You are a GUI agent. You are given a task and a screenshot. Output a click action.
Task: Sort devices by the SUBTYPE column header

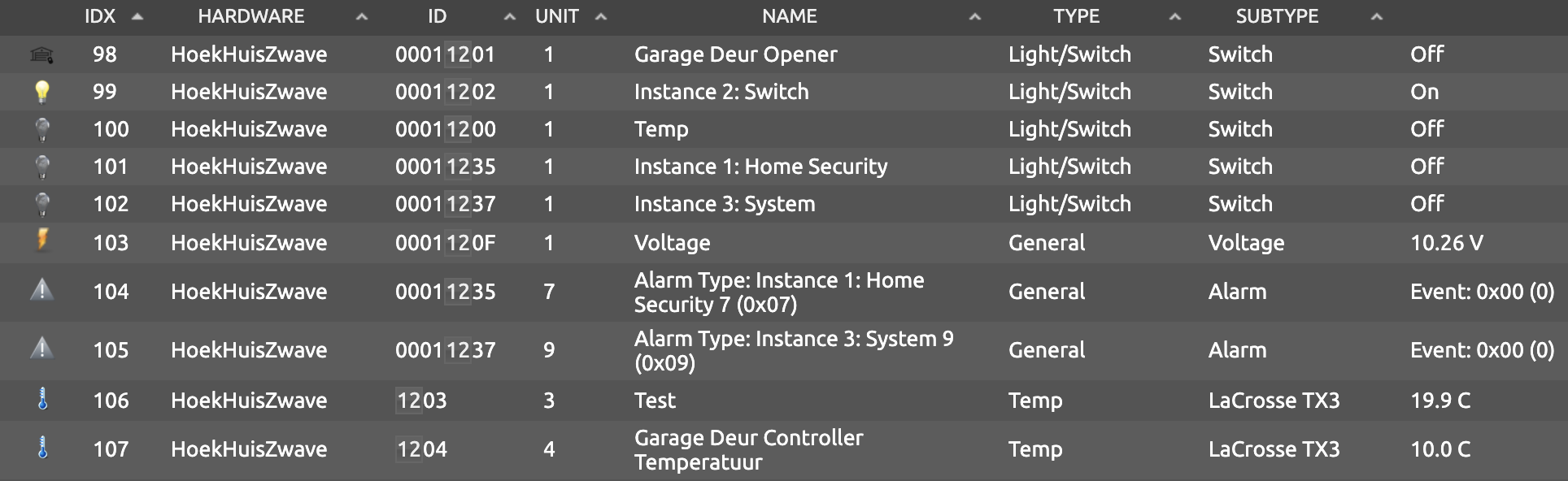pyautogui.click(x=1277, y=15)
